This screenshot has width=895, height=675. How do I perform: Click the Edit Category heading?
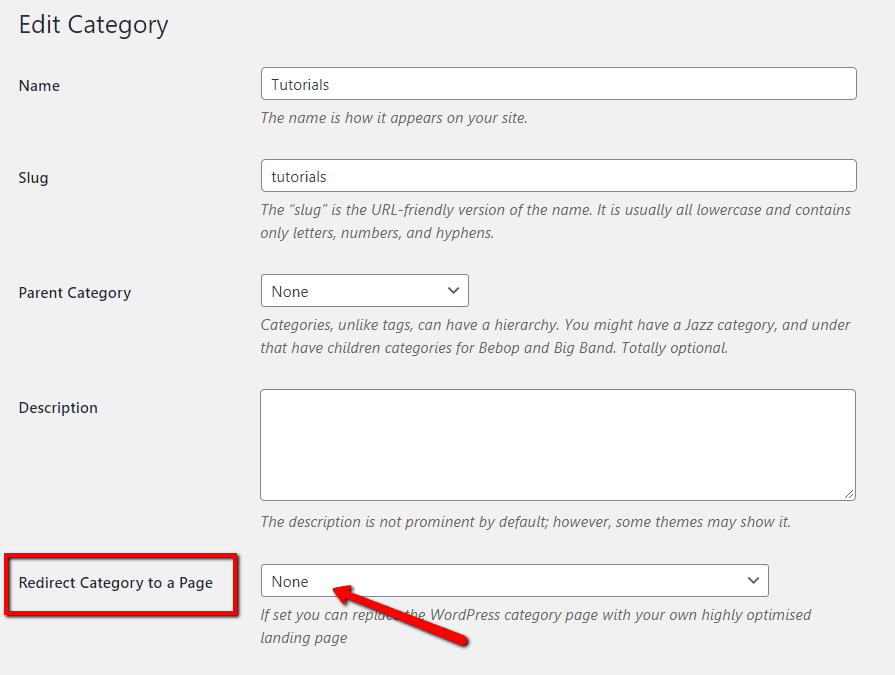93,25
